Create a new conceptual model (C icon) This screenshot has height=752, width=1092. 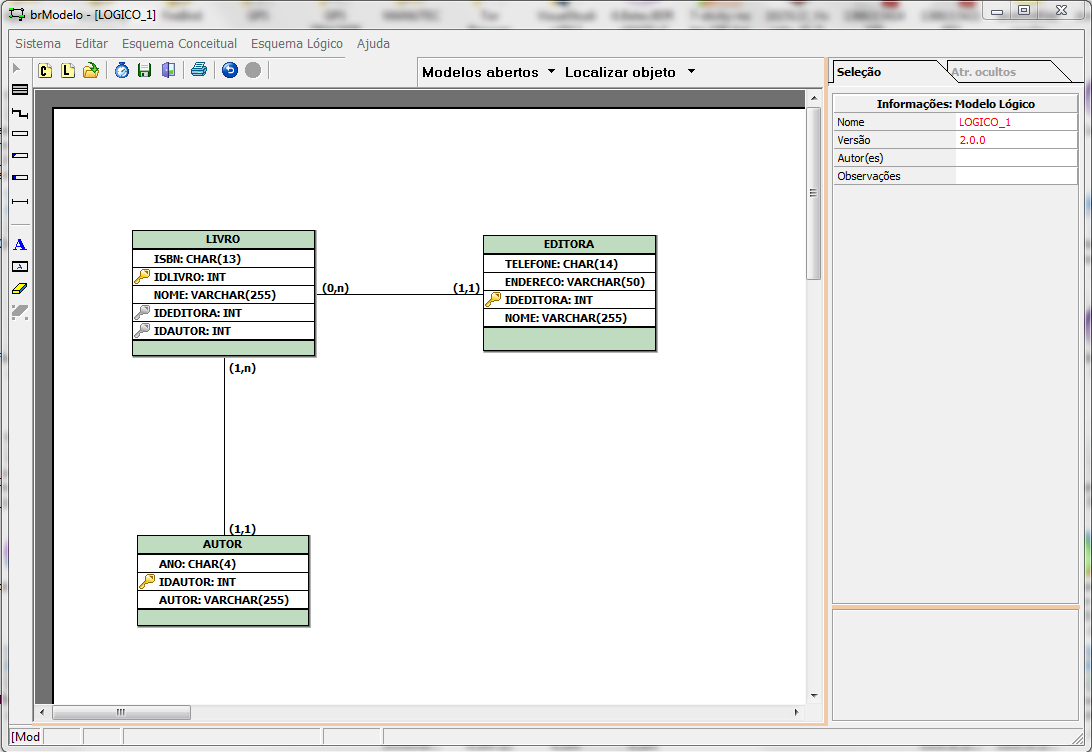tap(45, 70)
